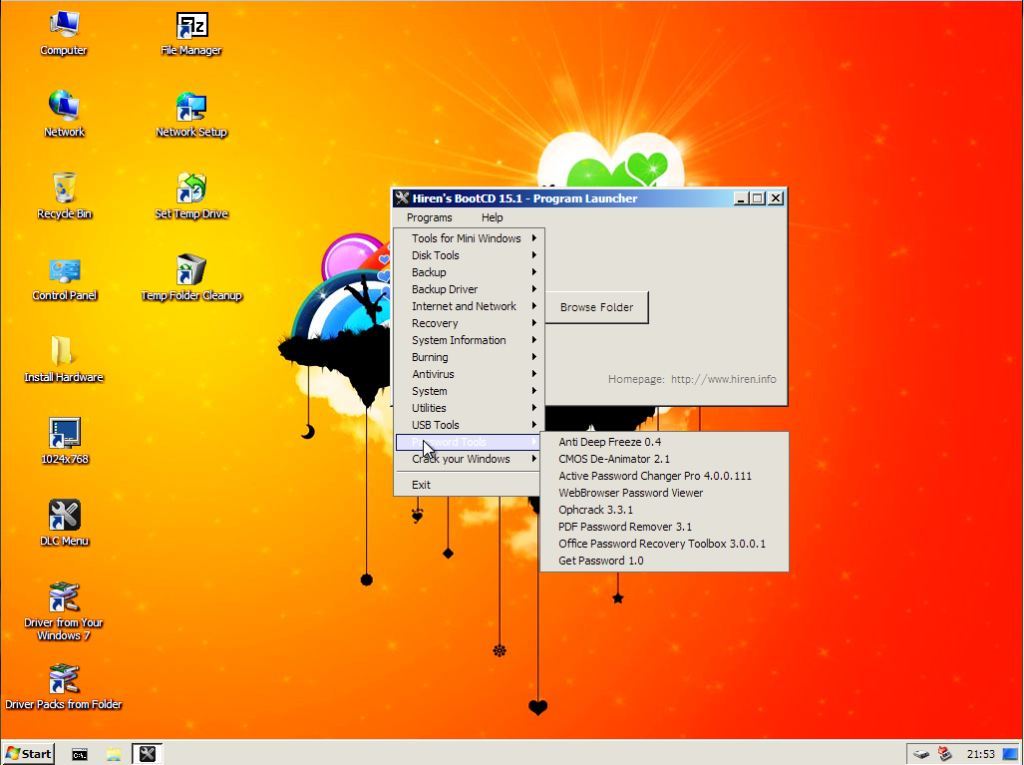This screenshot has height=765, width=1024.
Task: Launch Ophcrack 3.3.1
Action: [x=664, y=510]
